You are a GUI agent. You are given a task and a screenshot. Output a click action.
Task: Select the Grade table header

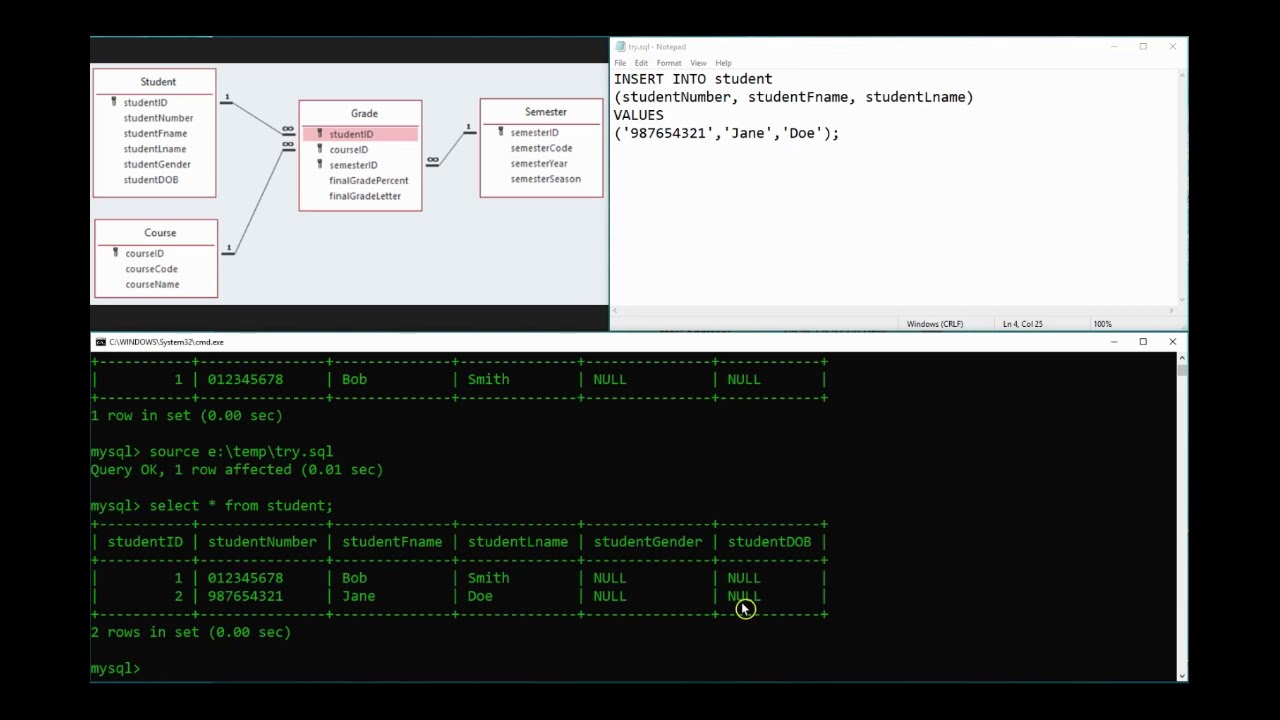364,113
